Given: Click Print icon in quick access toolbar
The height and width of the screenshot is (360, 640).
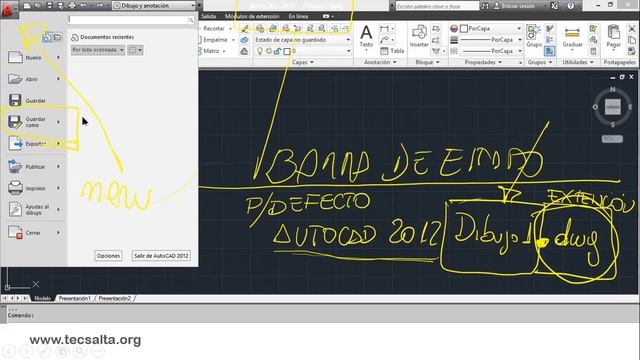Looking at the screenshot, I should [72, 6].
